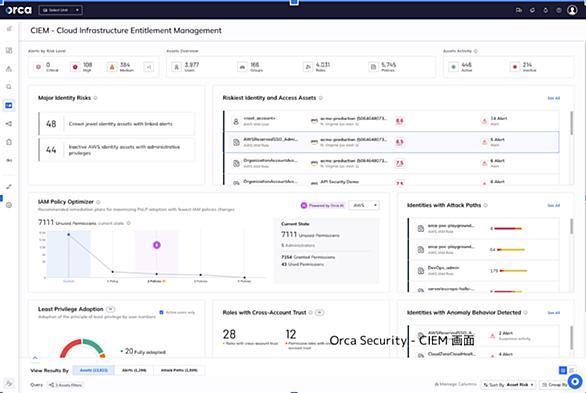This screenshot has height=393, width=586.
Task: Click the High alerts red icon
Action: [75, 67]
